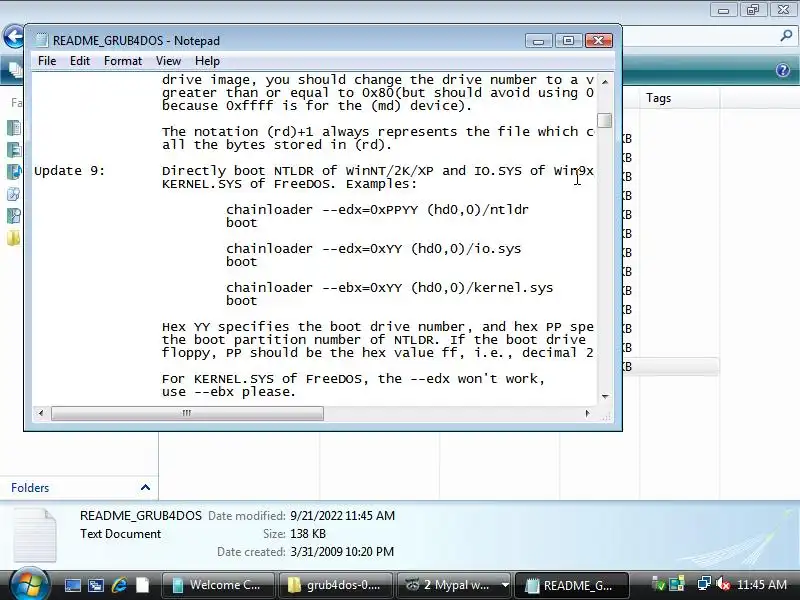Open Searches in Explorer's favorite links
The width and height of the screenshot is (800, 600).
(x=14, y=216)
